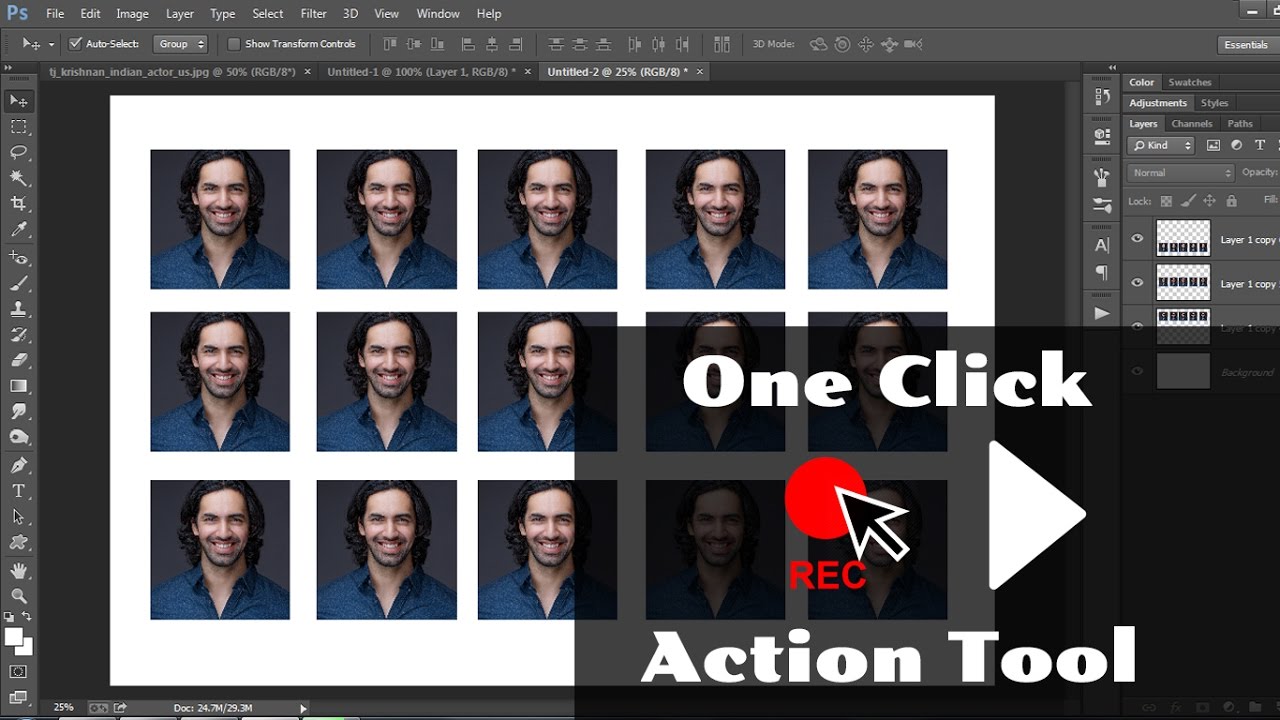Select the Custom Shape tool
The width and height of the screenshot is (1280, 720).
point(19,543)
